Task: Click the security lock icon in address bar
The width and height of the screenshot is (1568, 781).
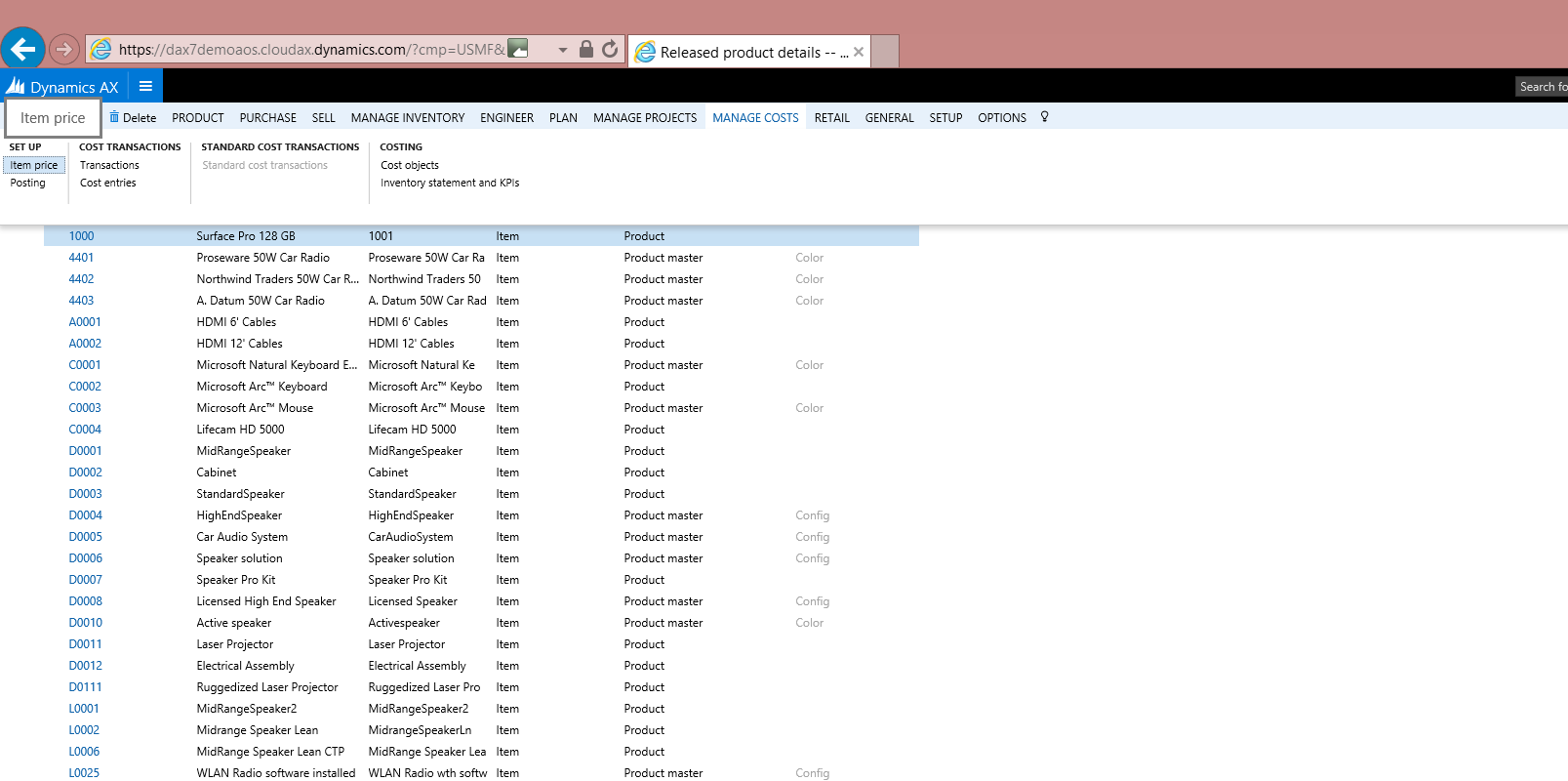Action: point(585,49)
